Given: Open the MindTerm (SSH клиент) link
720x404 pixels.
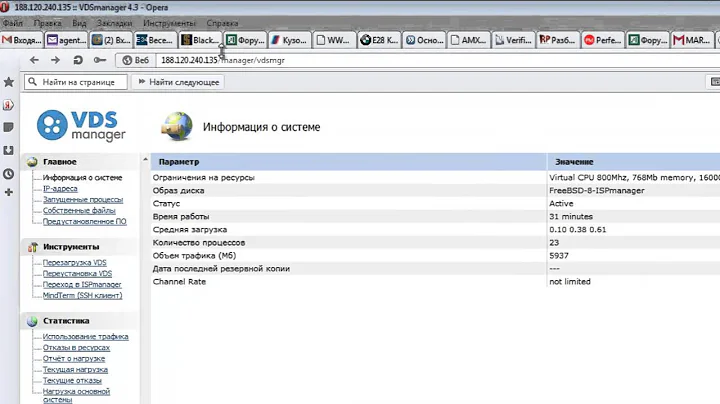Looking at the screenshot, I should click(83, 296).
